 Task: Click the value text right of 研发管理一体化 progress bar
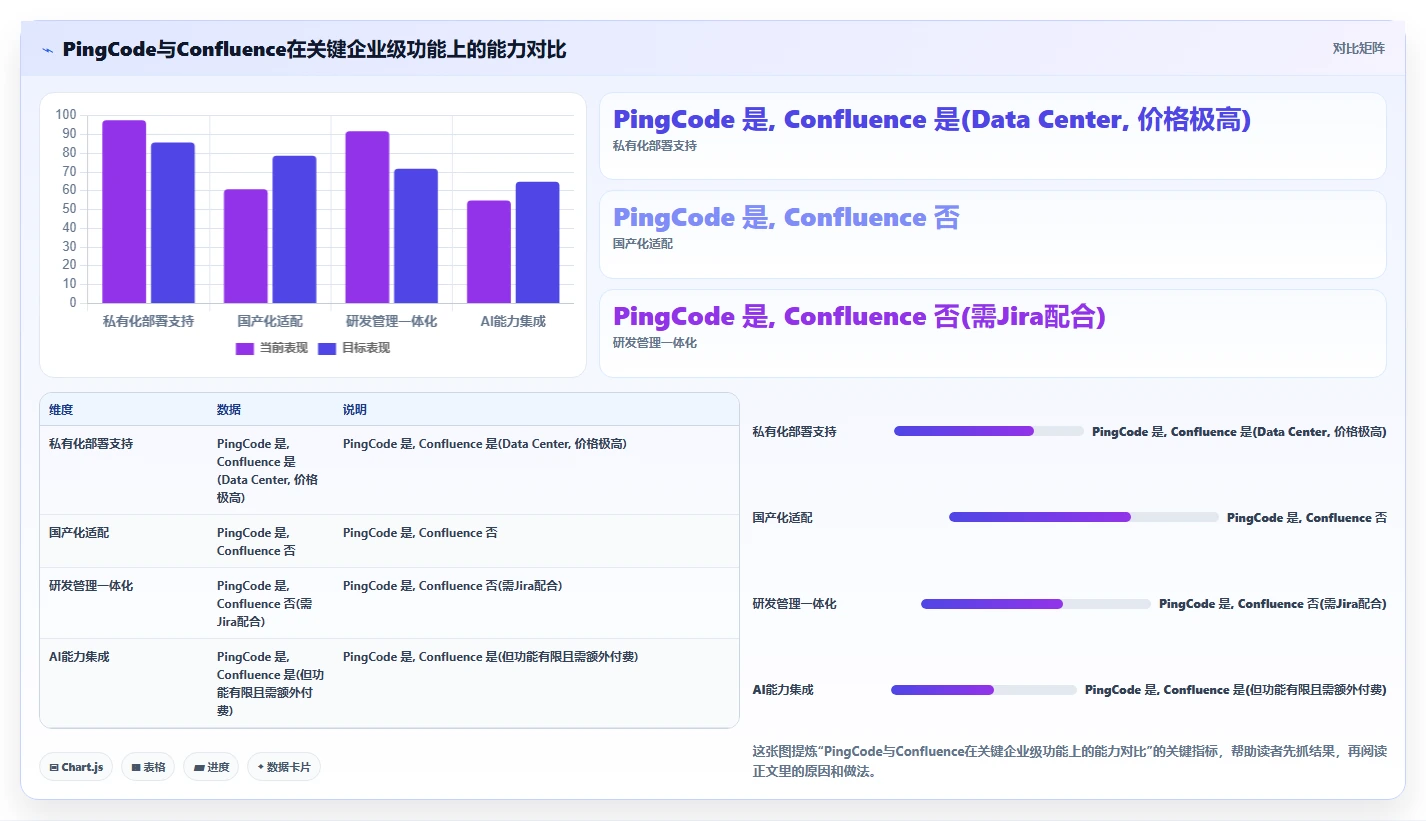click(x=1273, y=604)
